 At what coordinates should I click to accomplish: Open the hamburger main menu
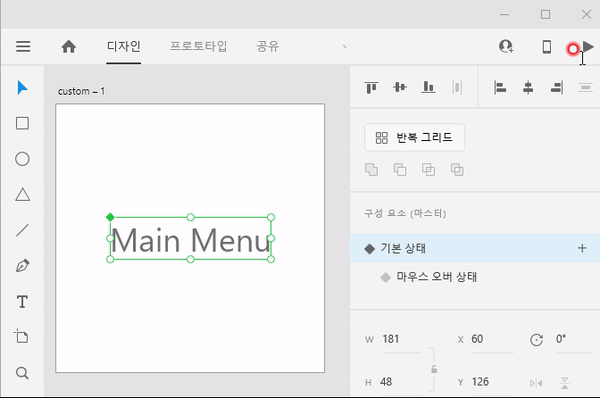pos(23,47)
